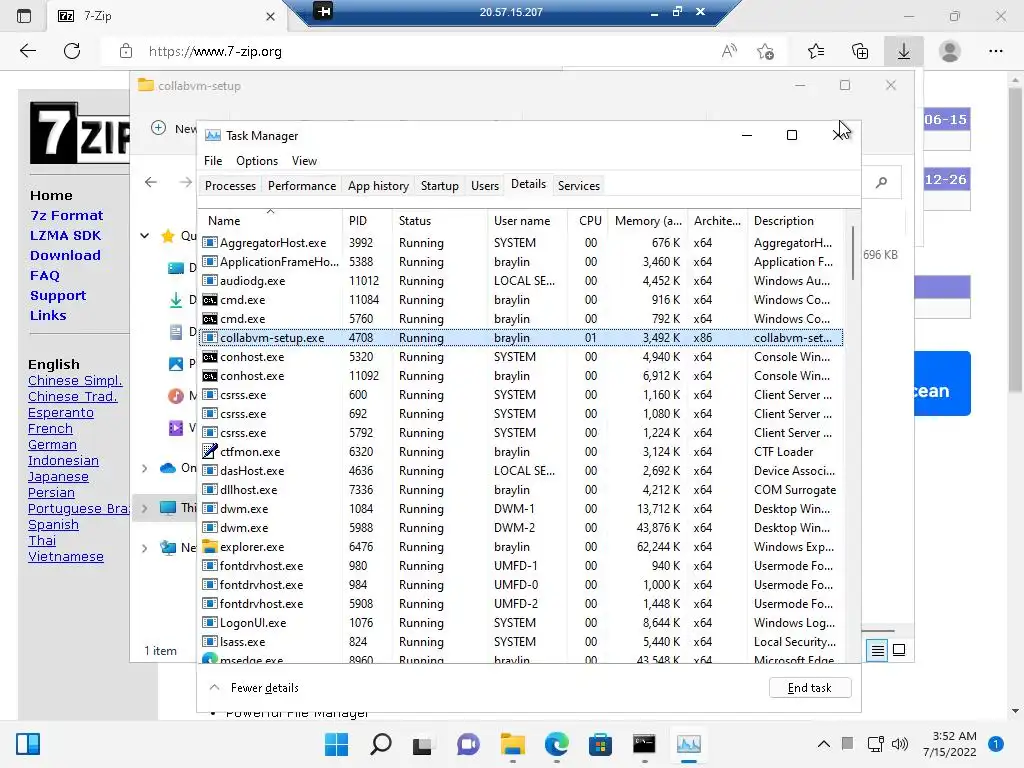Expand This PC tree node
Screen dimensions: 1024x768
point(144,508)
